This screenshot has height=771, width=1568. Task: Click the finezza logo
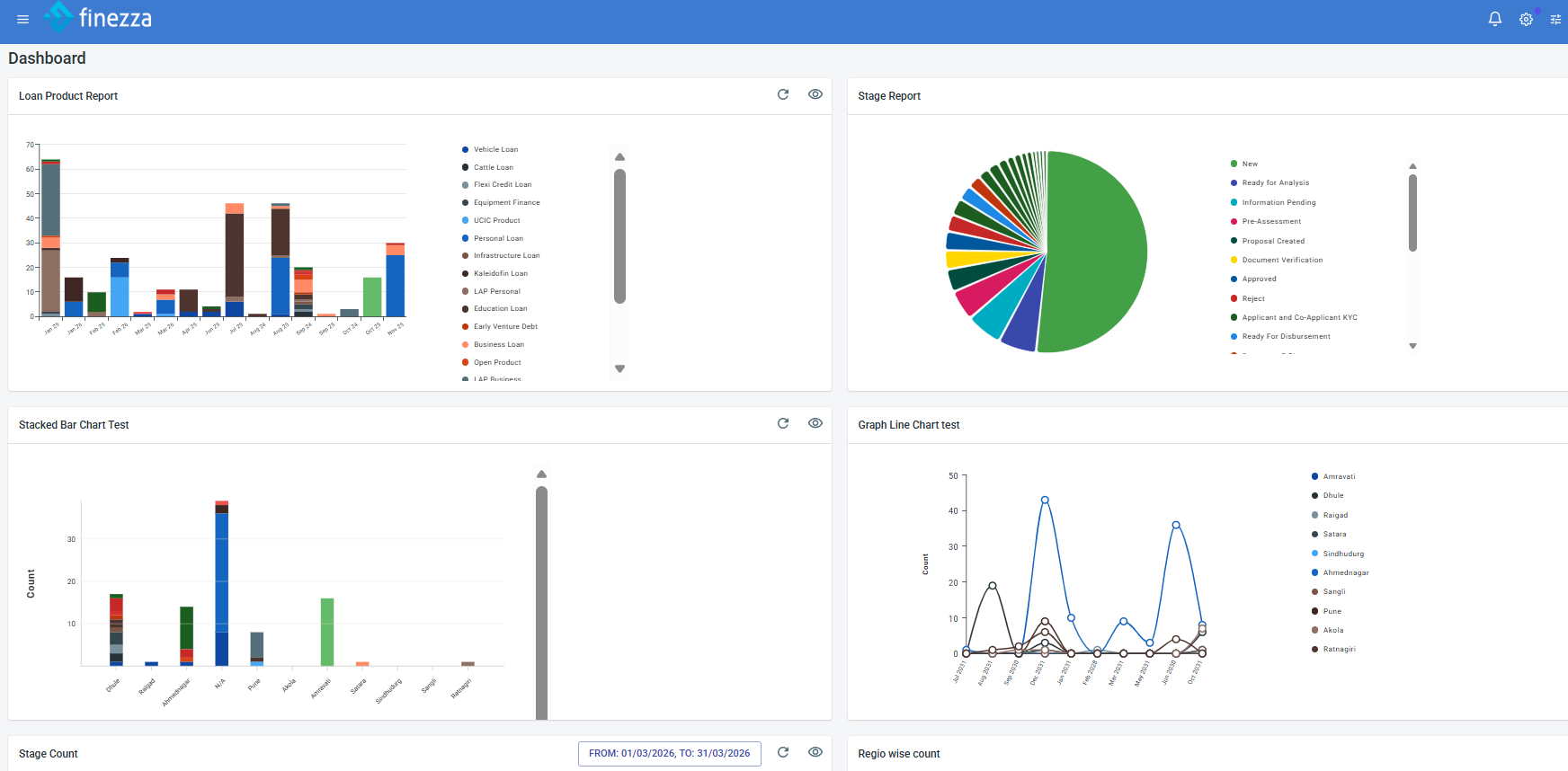(98, 18)
